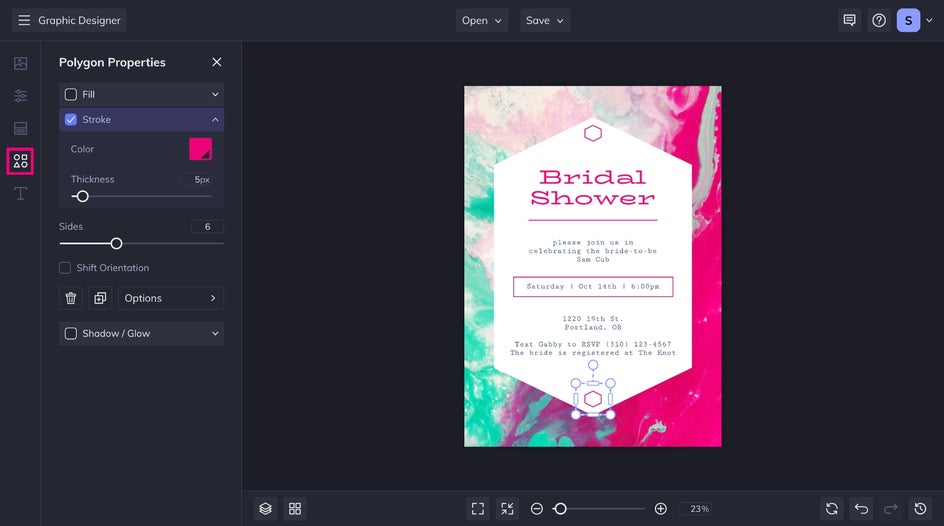Viewport: 944px width, 526px height.
Task: Click the user avatar S
Action: (908, 20)
